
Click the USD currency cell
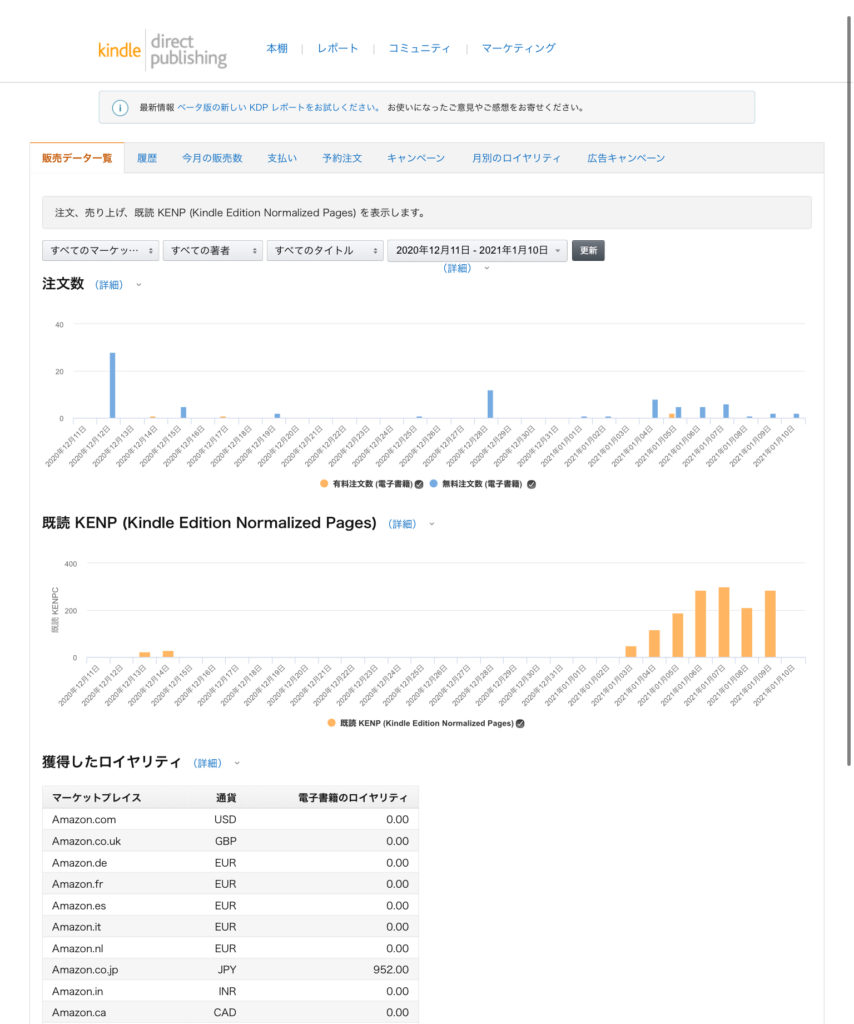coord(225,820)
